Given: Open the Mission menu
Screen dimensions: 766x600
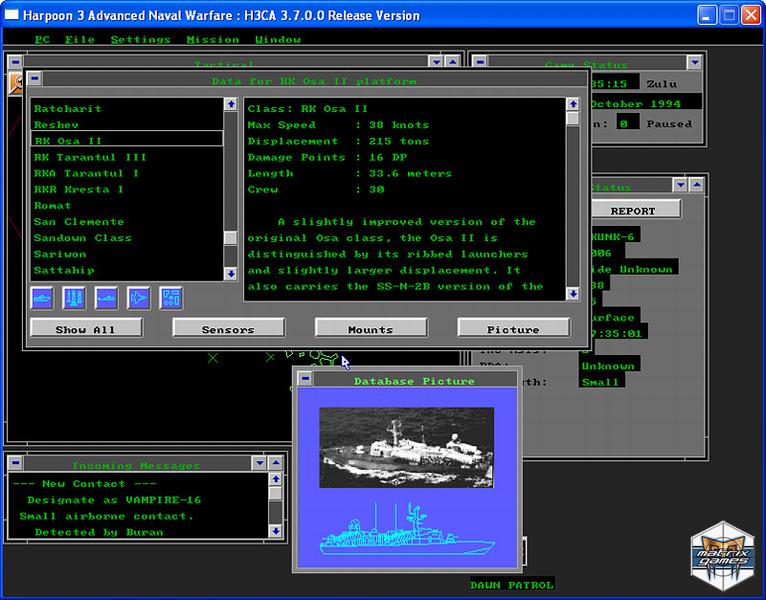Looking at the screenshot, I should 212,40.
